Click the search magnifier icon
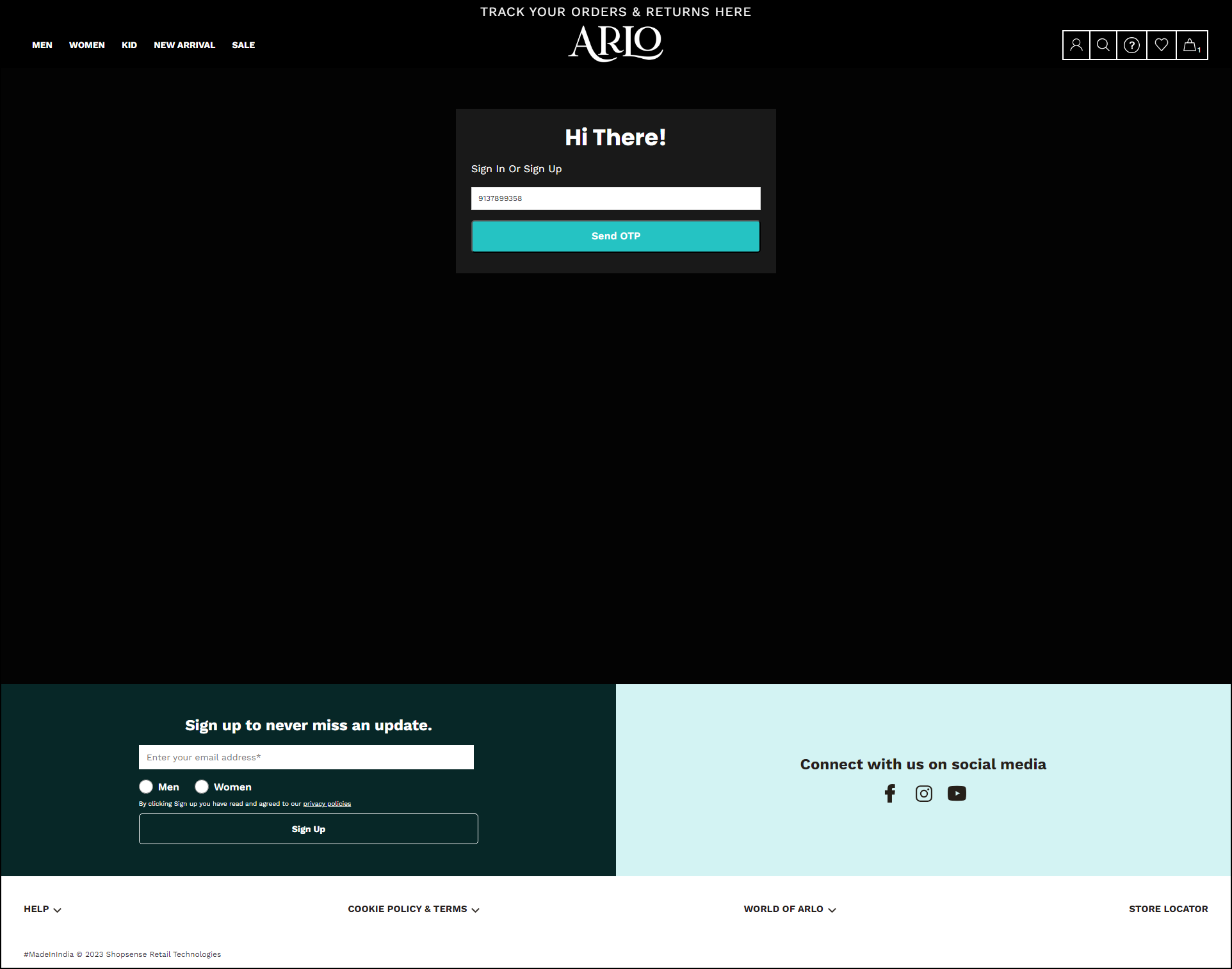 [x=1103, y=45]
